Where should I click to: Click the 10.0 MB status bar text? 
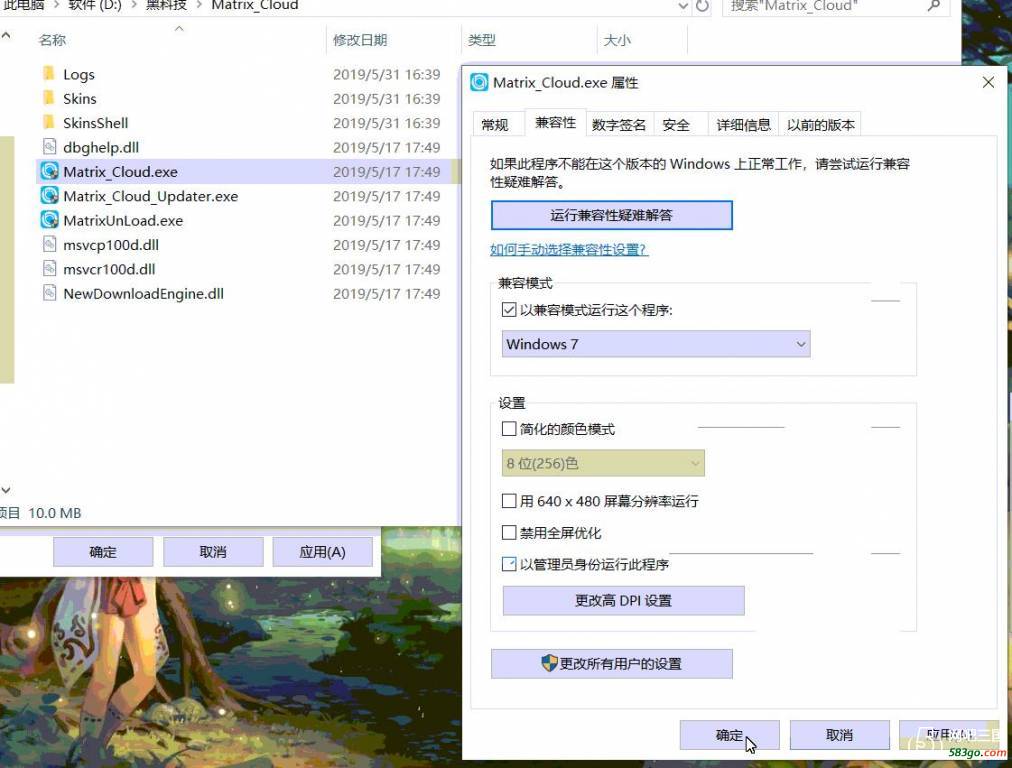55,513
